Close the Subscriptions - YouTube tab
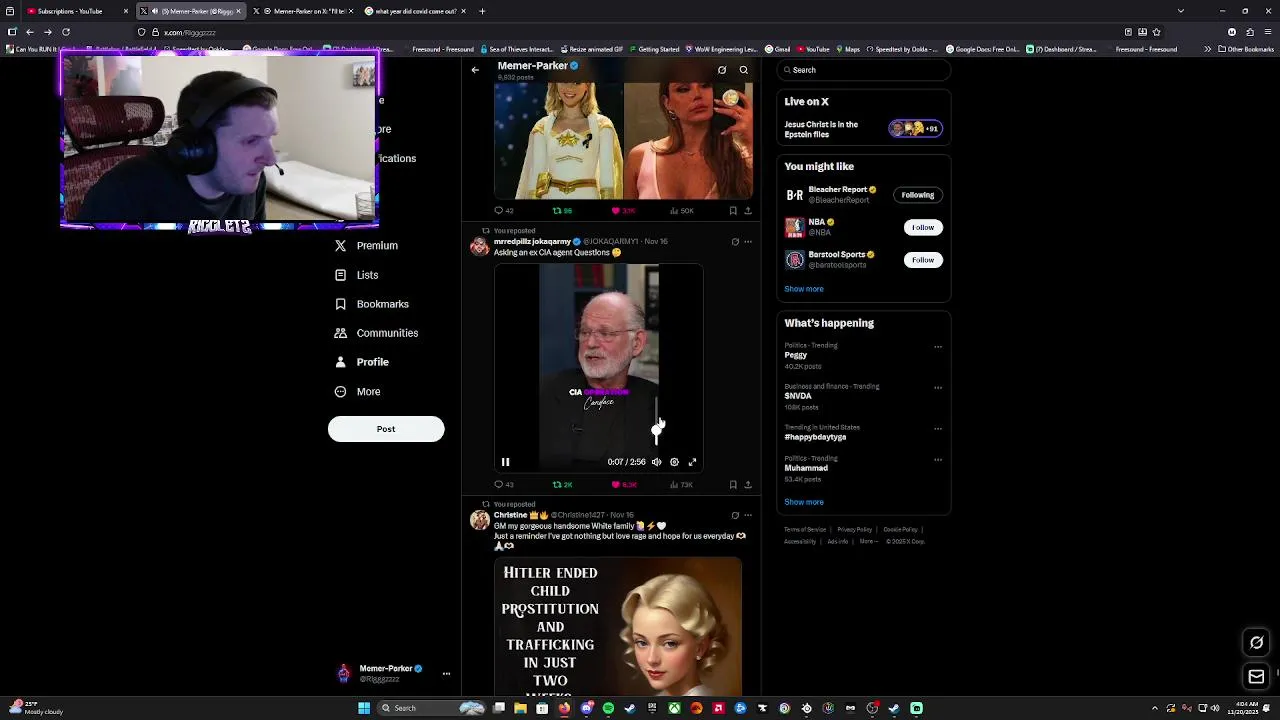This screenshot has height=720, width=1280. point(126,11)
